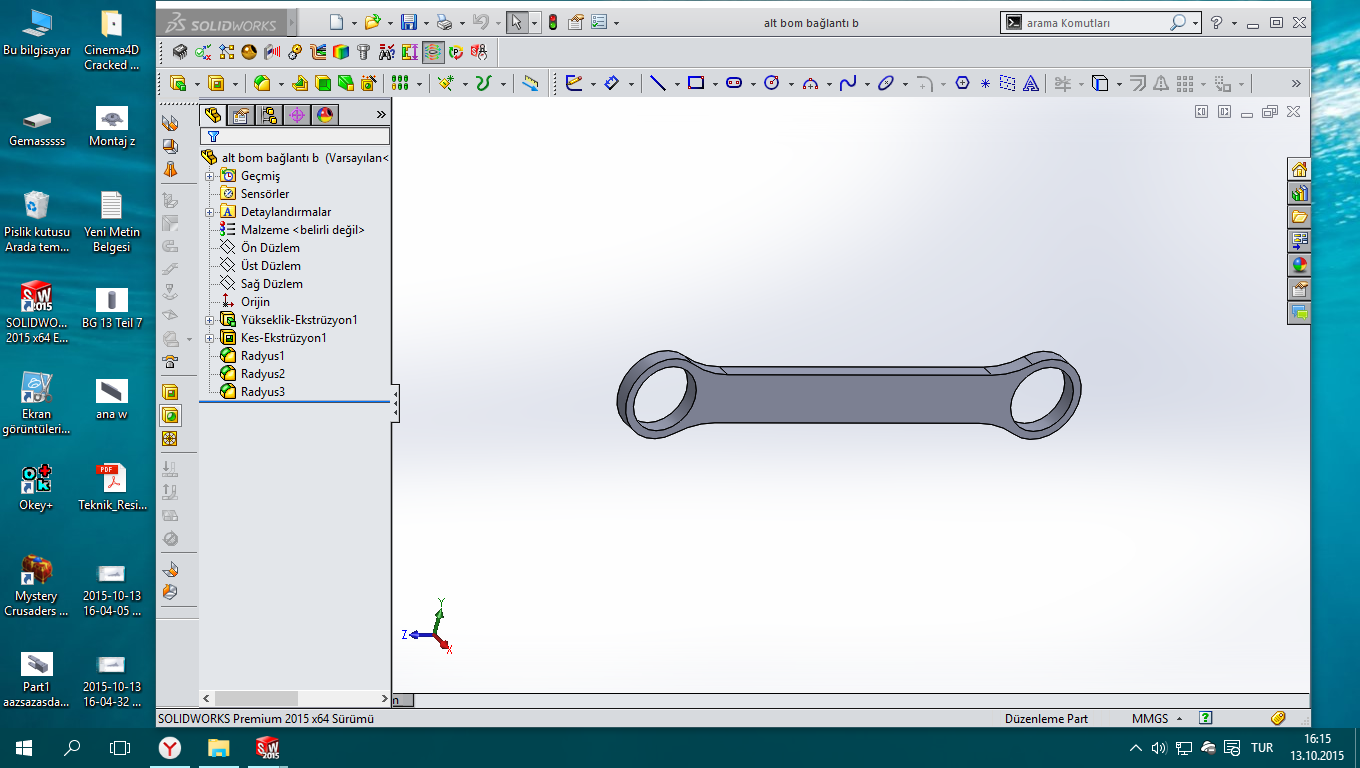The image size is (1360, 768).
Task: Select the Line sketch tool
Action: pos(657,84)
